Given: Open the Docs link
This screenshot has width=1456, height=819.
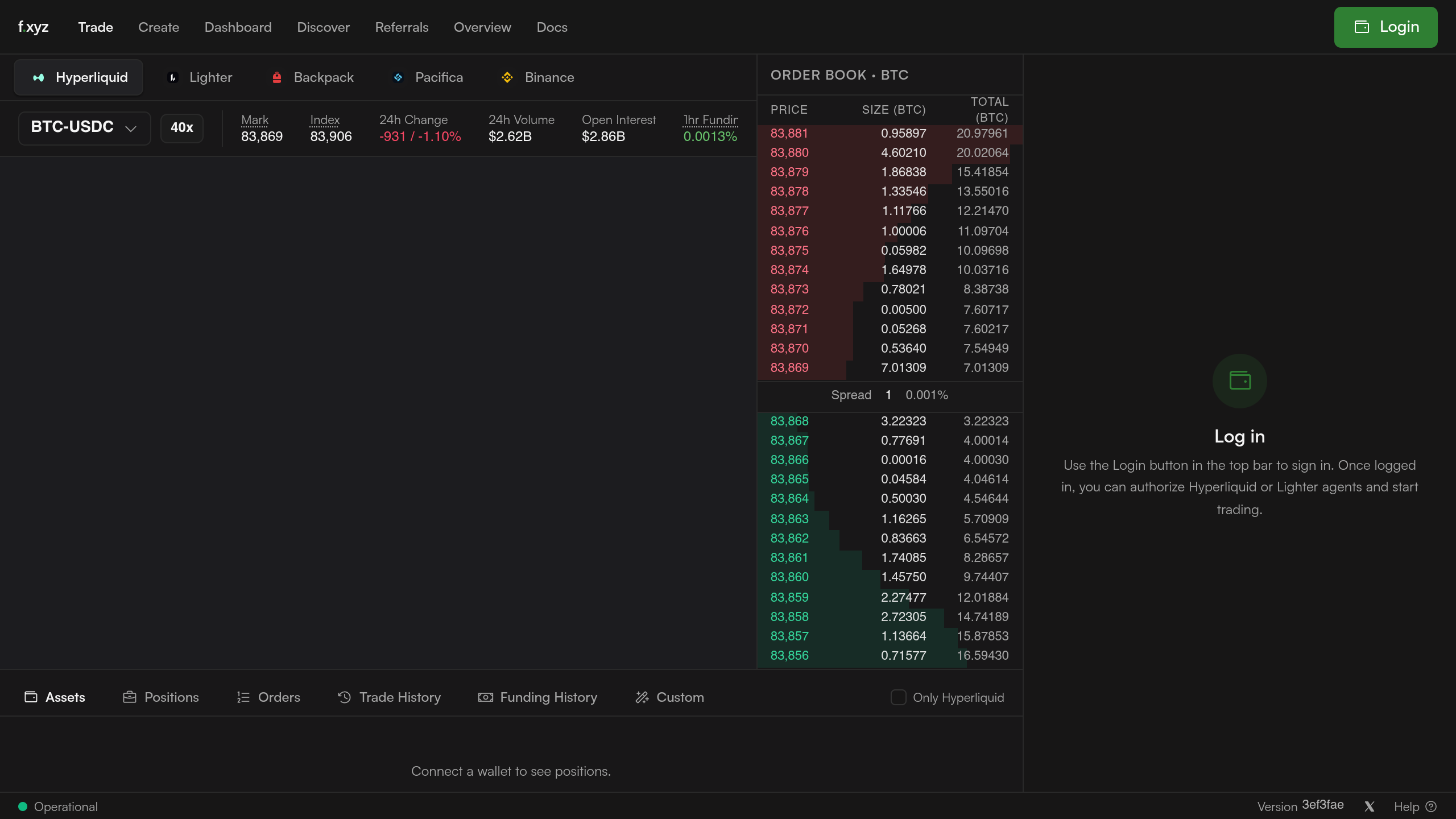Looking at the screenshot, I should coord(552,27).
